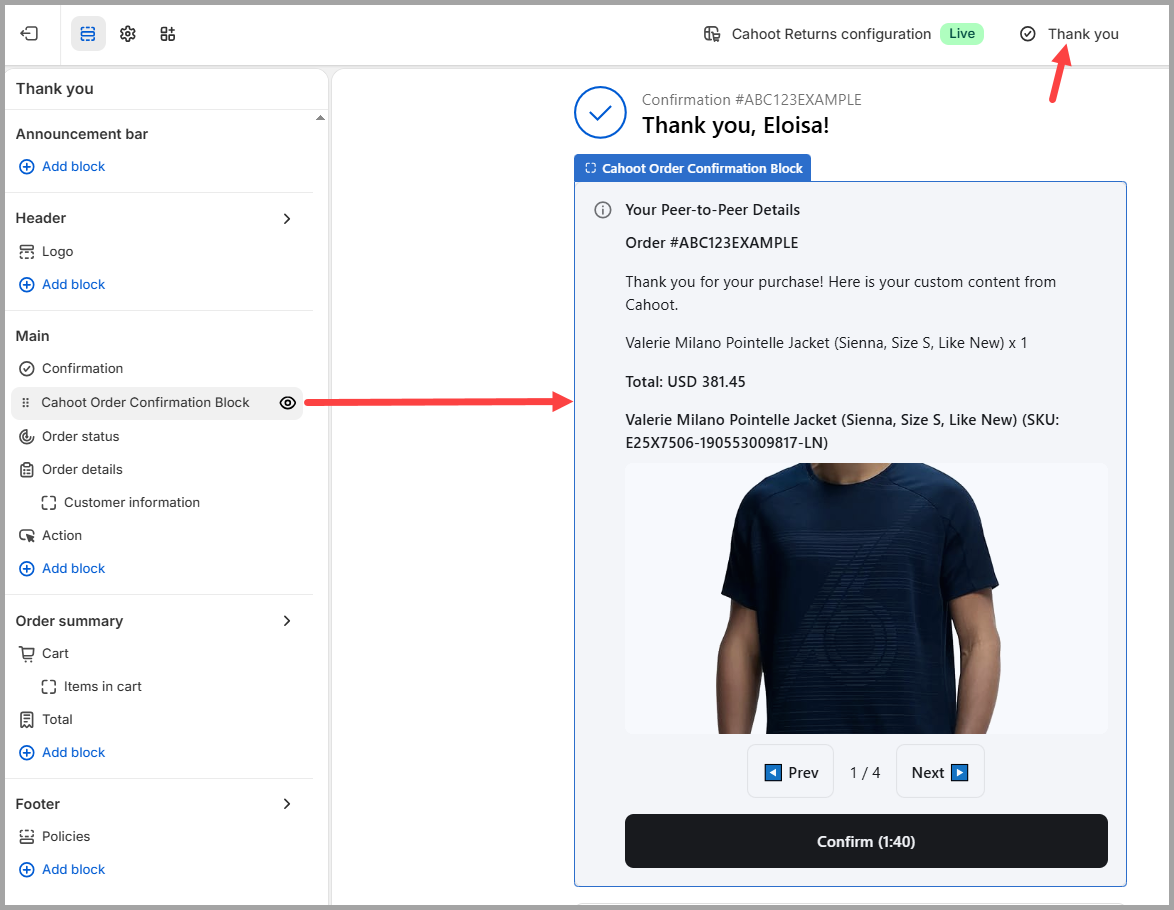Click the Confirm (1:40) button
Viewport: 1174px width, 910px height.
[x=866, y=841]
